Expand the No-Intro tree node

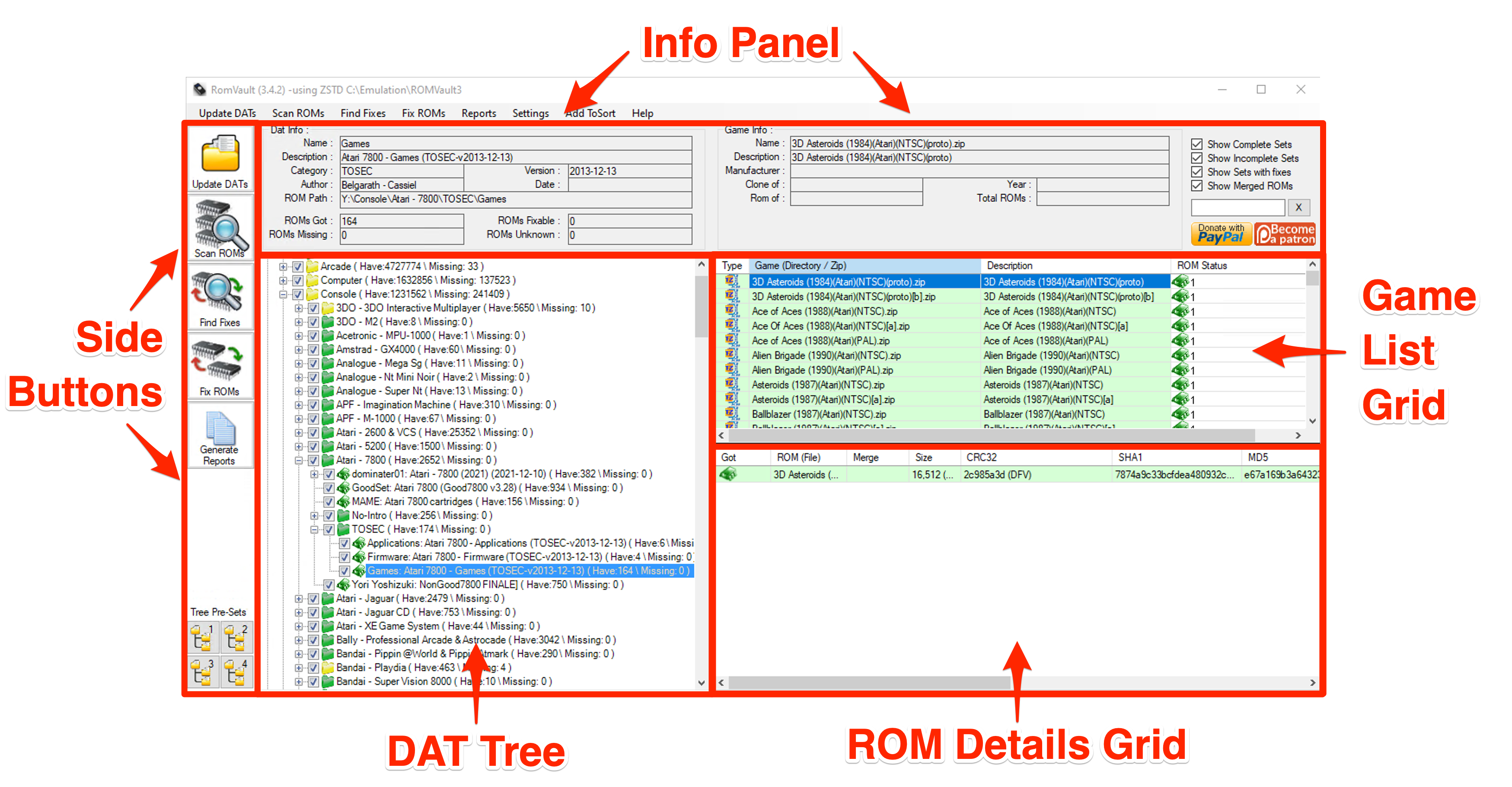[x=315, y=516]
